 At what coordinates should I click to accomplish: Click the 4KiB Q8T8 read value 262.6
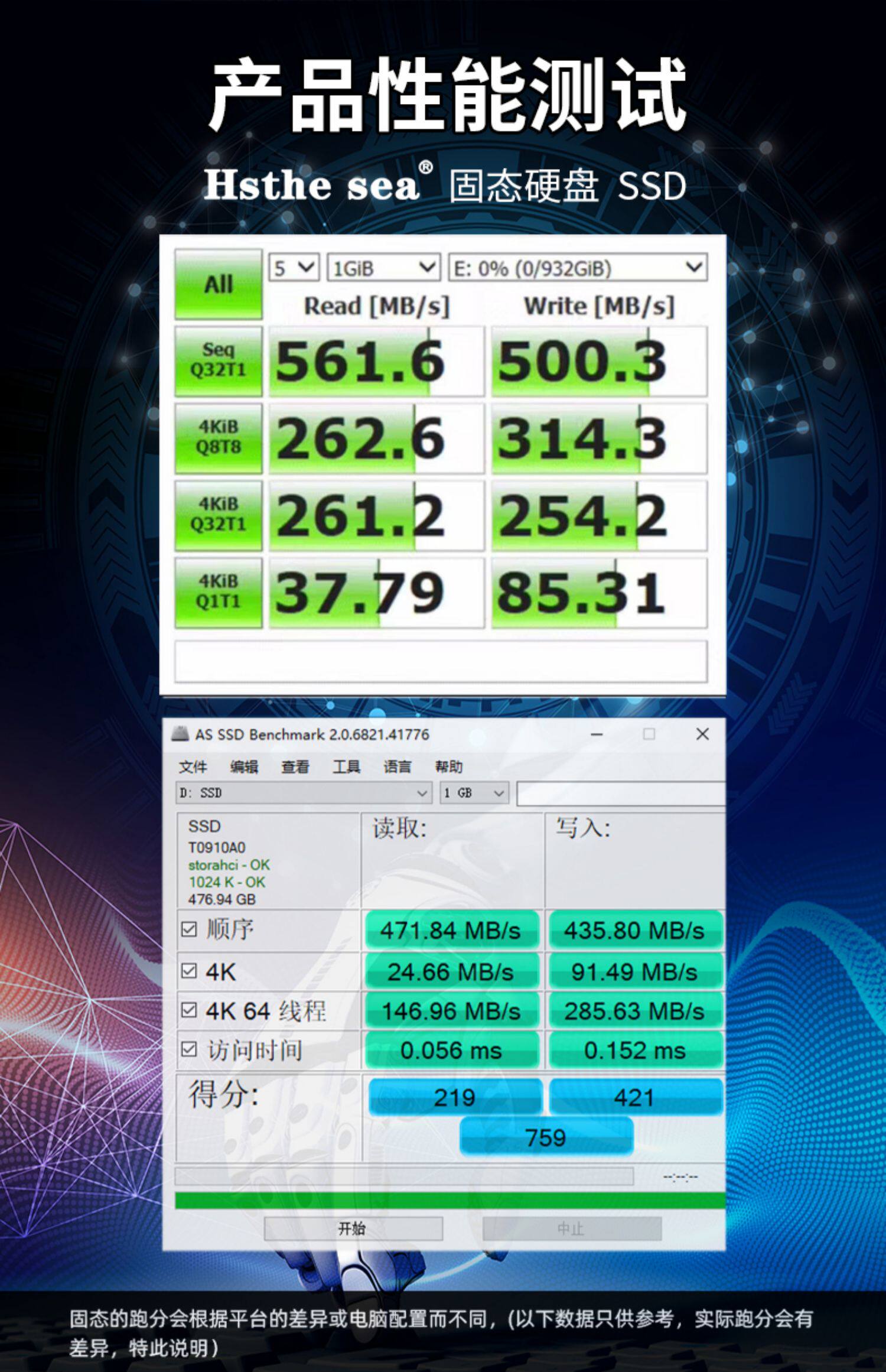click(376, 438)
